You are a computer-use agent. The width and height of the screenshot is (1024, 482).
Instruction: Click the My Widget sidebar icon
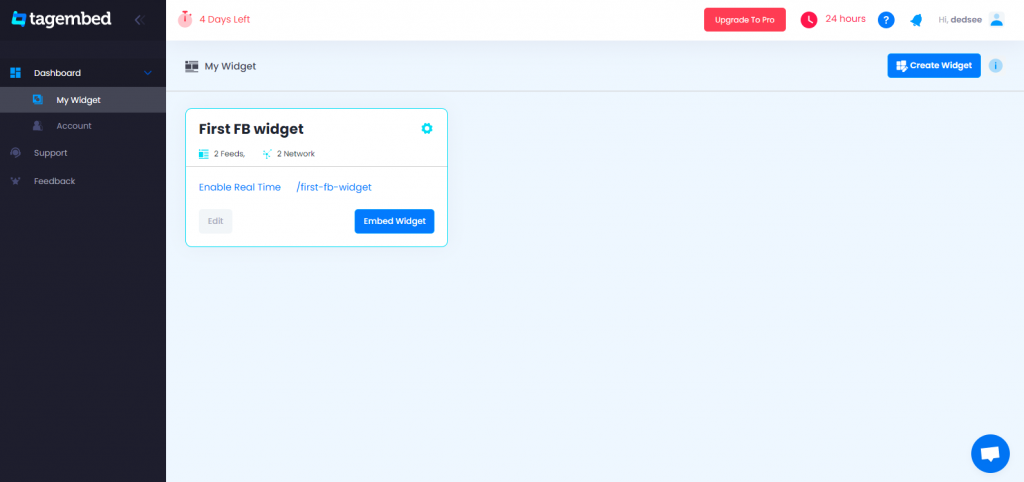click(x=38, y=100)
